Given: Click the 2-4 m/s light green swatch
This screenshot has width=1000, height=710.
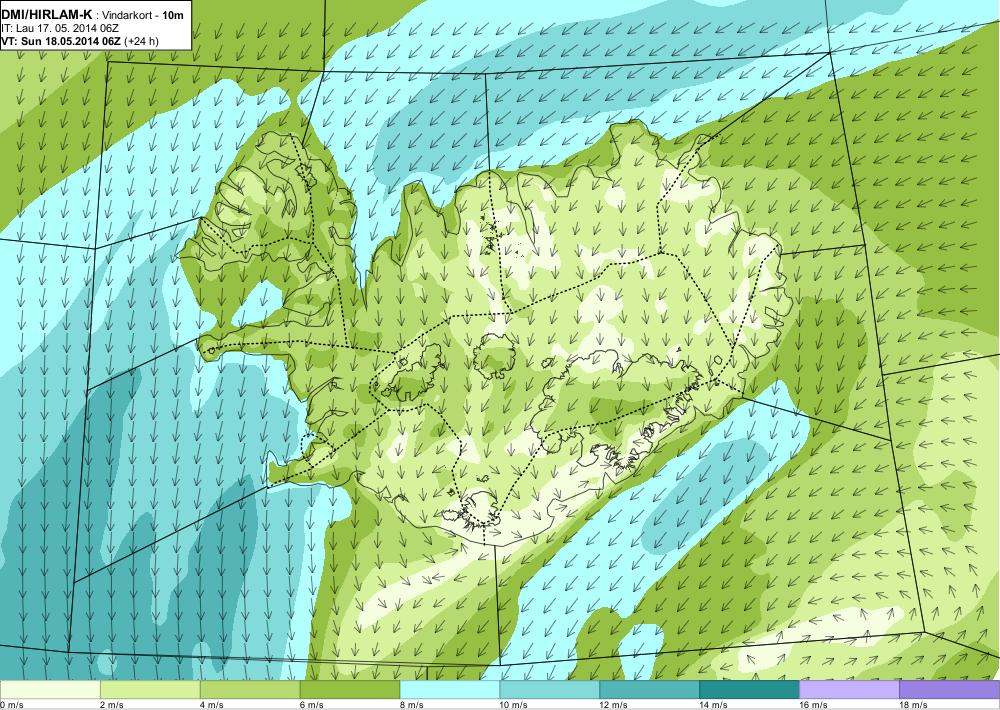Looking at the screenshot, I should [x=151, y=690].
